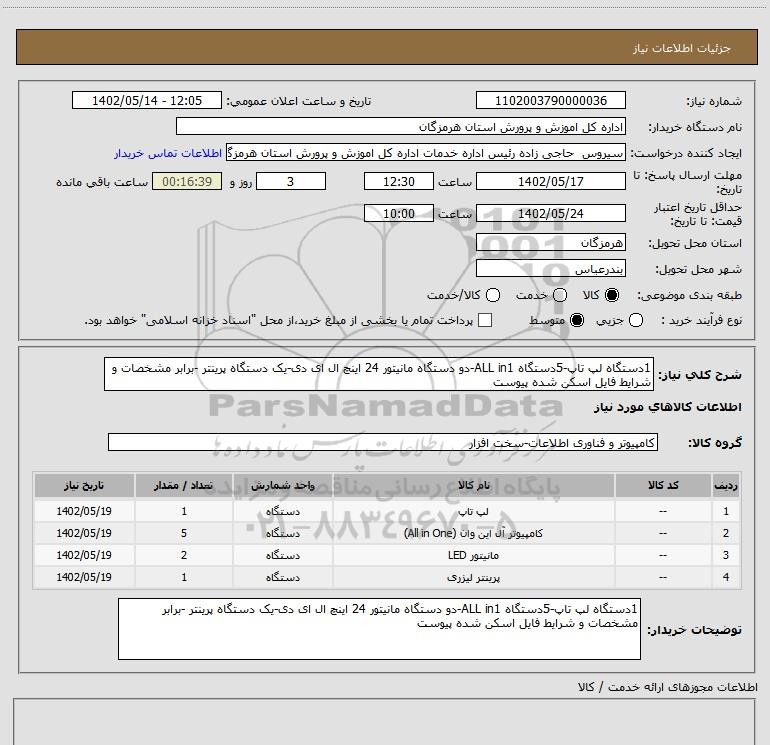Click the پرینتر لیزری item cell
Viewport: 770px width, 745px height.
click(x=473, y=577)
